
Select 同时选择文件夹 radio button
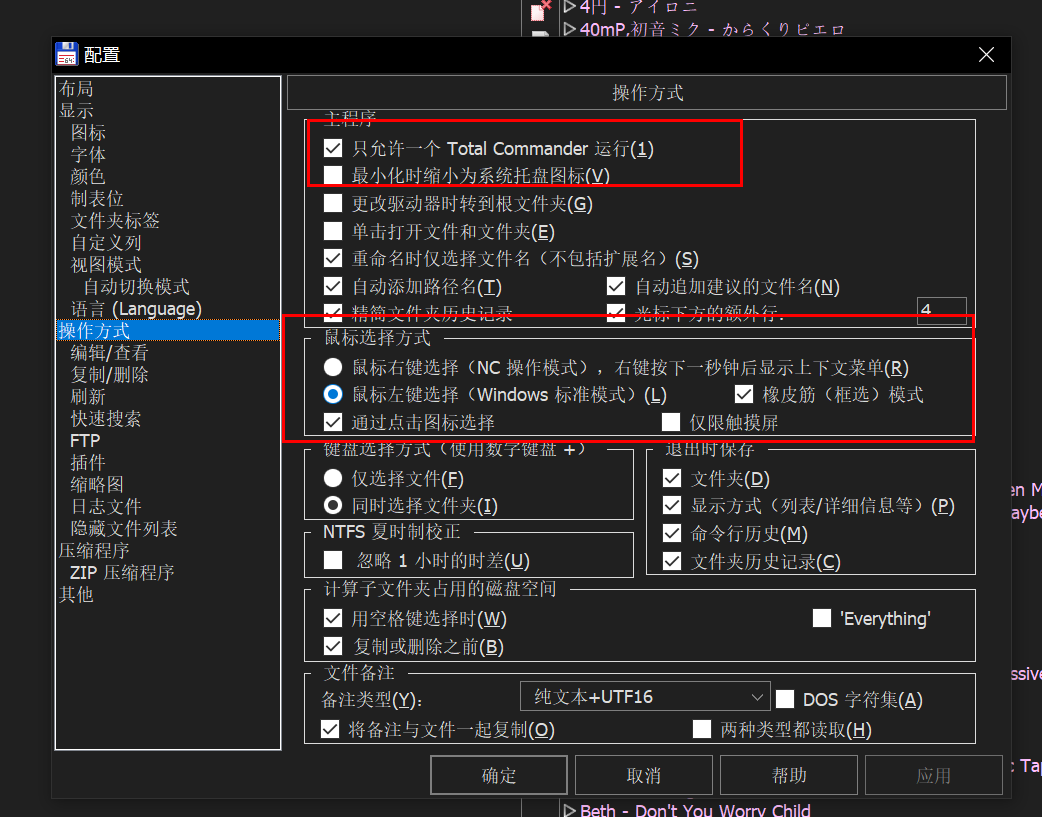coord(333,505)
